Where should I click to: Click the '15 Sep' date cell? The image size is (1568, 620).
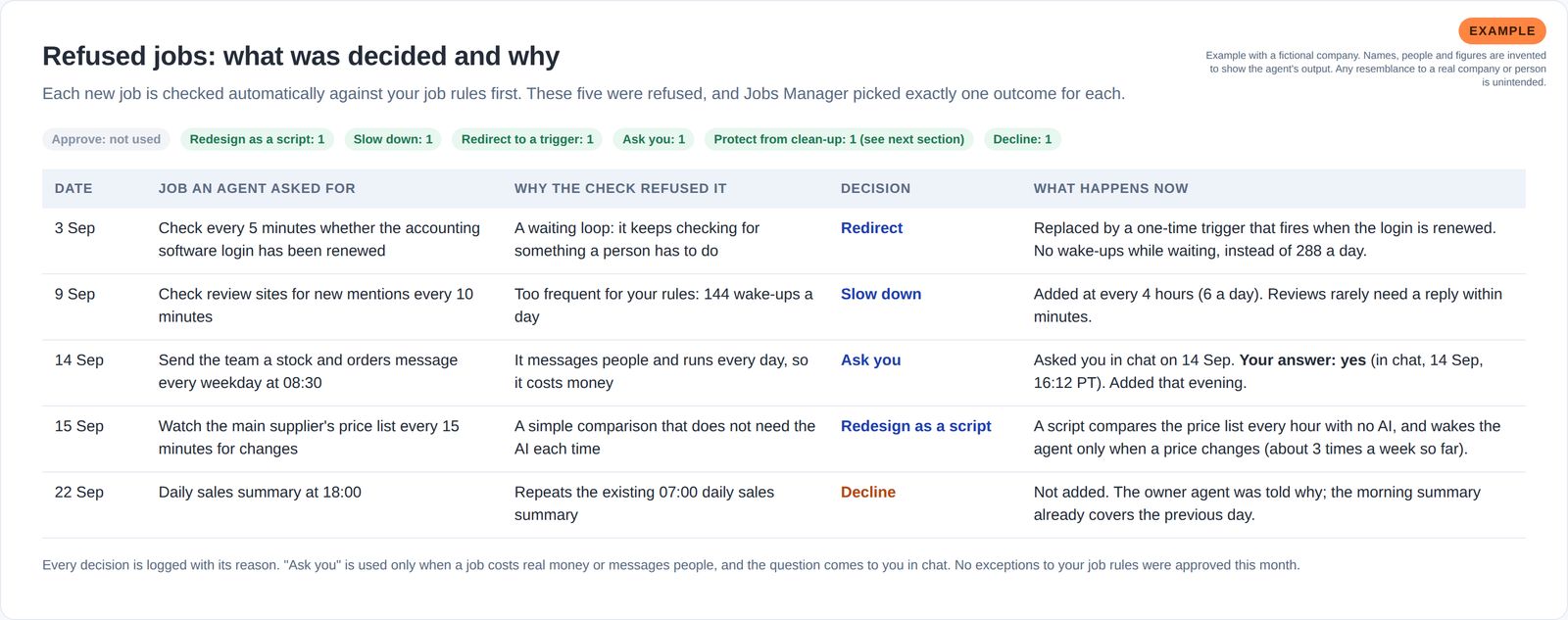(79, 426)
